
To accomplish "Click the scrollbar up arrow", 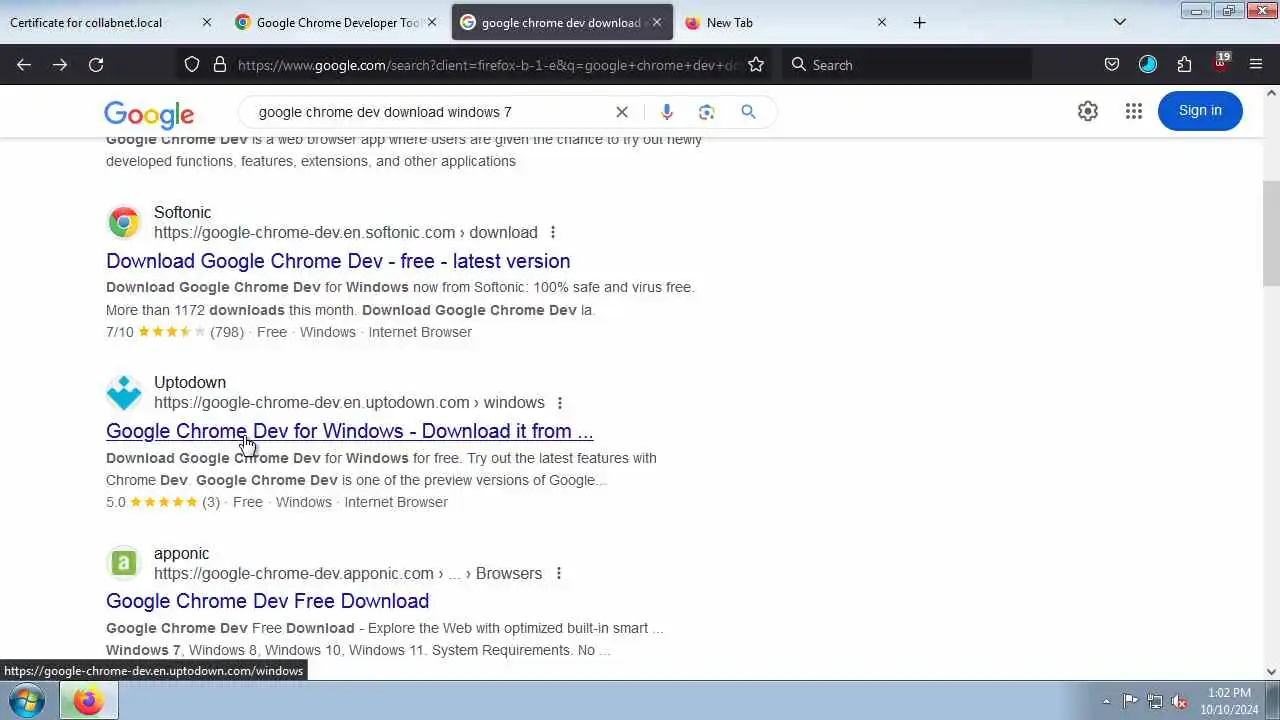I will (1271, 94).
